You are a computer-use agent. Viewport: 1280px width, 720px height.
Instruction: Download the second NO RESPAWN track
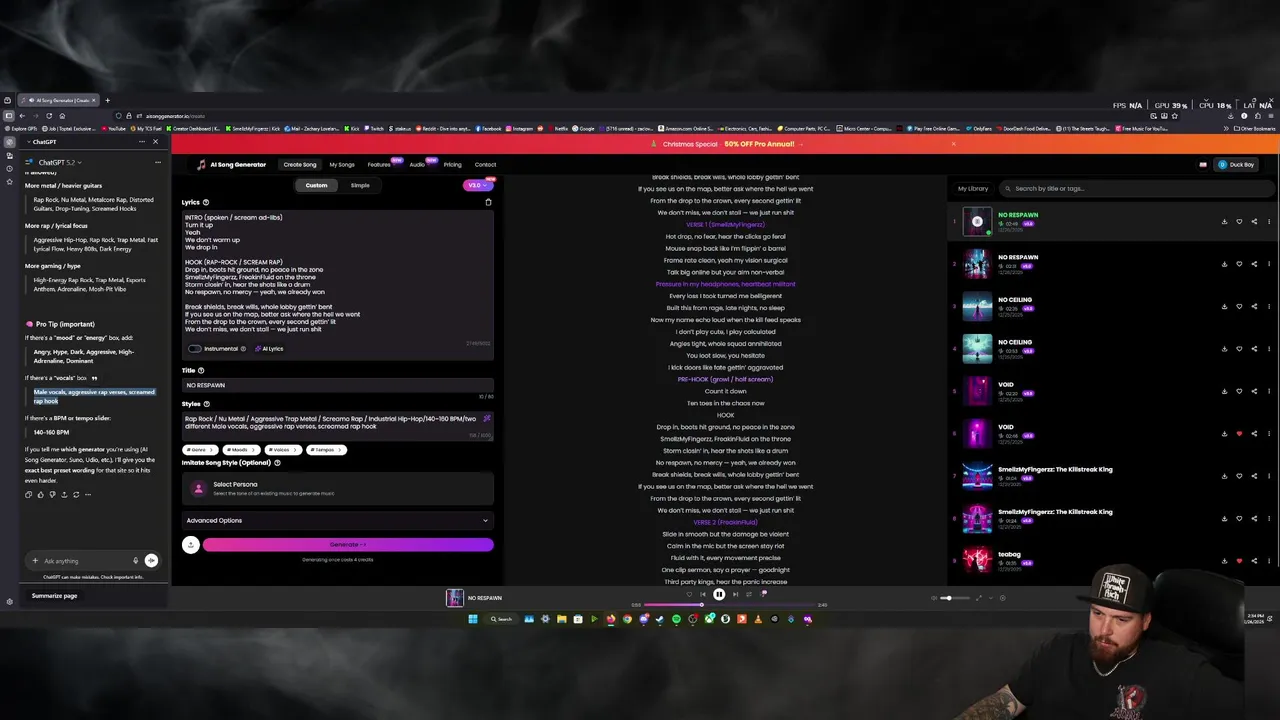[x=1224, y=264]
